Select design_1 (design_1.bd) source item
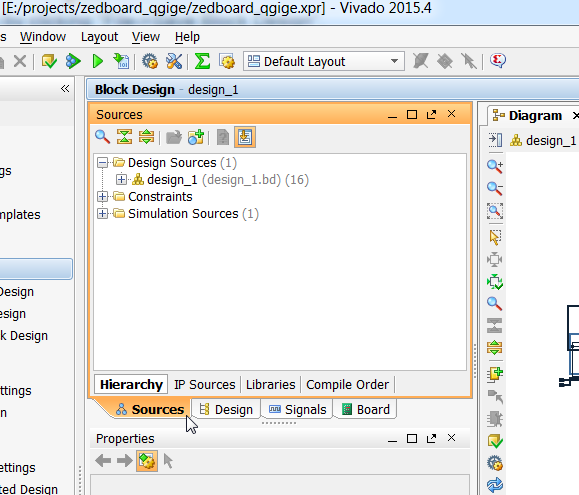Viewport: 579px width, 495px height. pos(220,180)
